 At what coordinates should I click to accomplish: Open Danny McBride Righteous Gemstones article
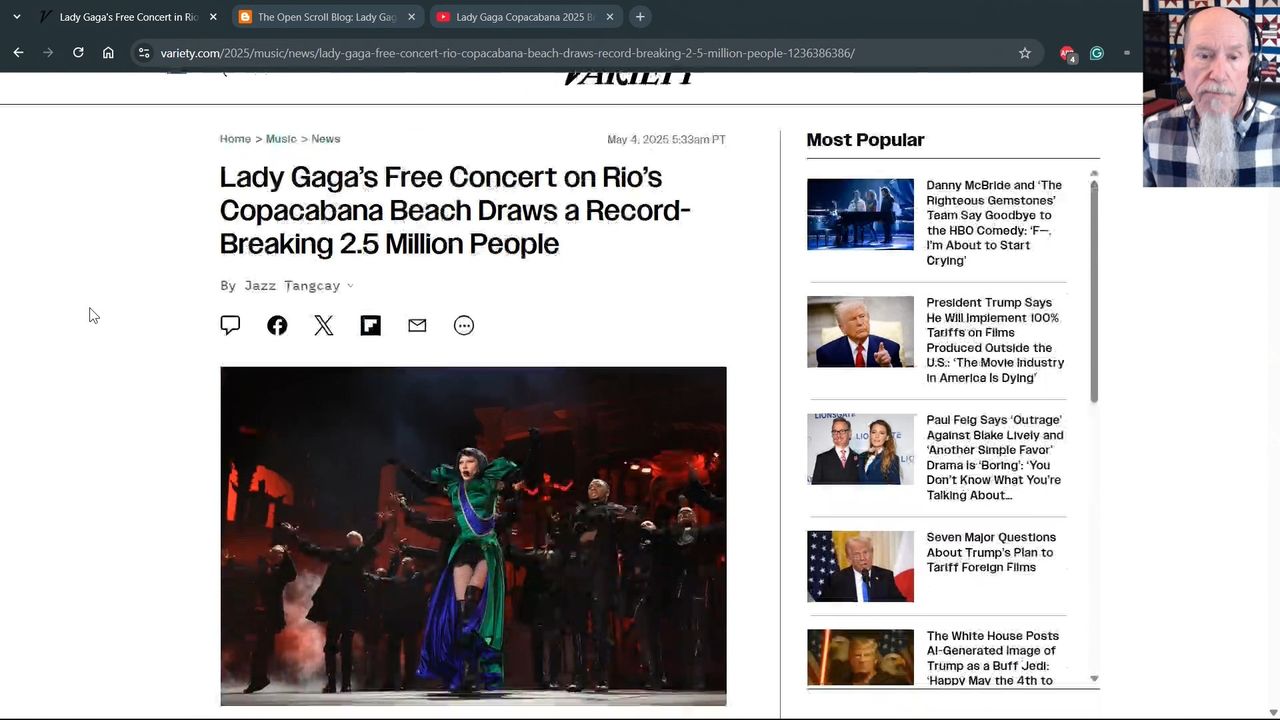[x=994, y=222]
